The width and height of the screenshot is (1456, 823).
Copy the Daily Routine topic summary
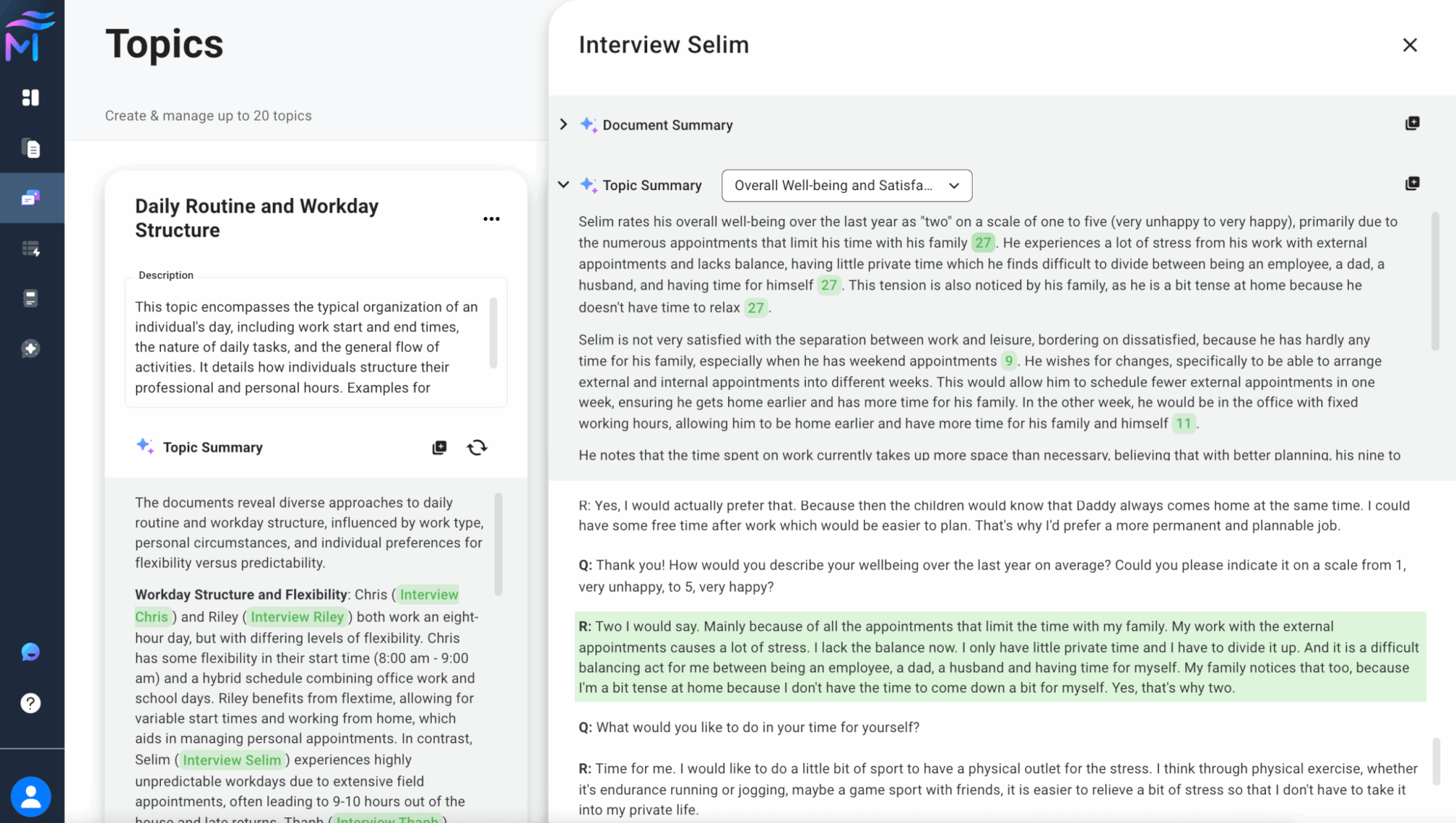439,447
